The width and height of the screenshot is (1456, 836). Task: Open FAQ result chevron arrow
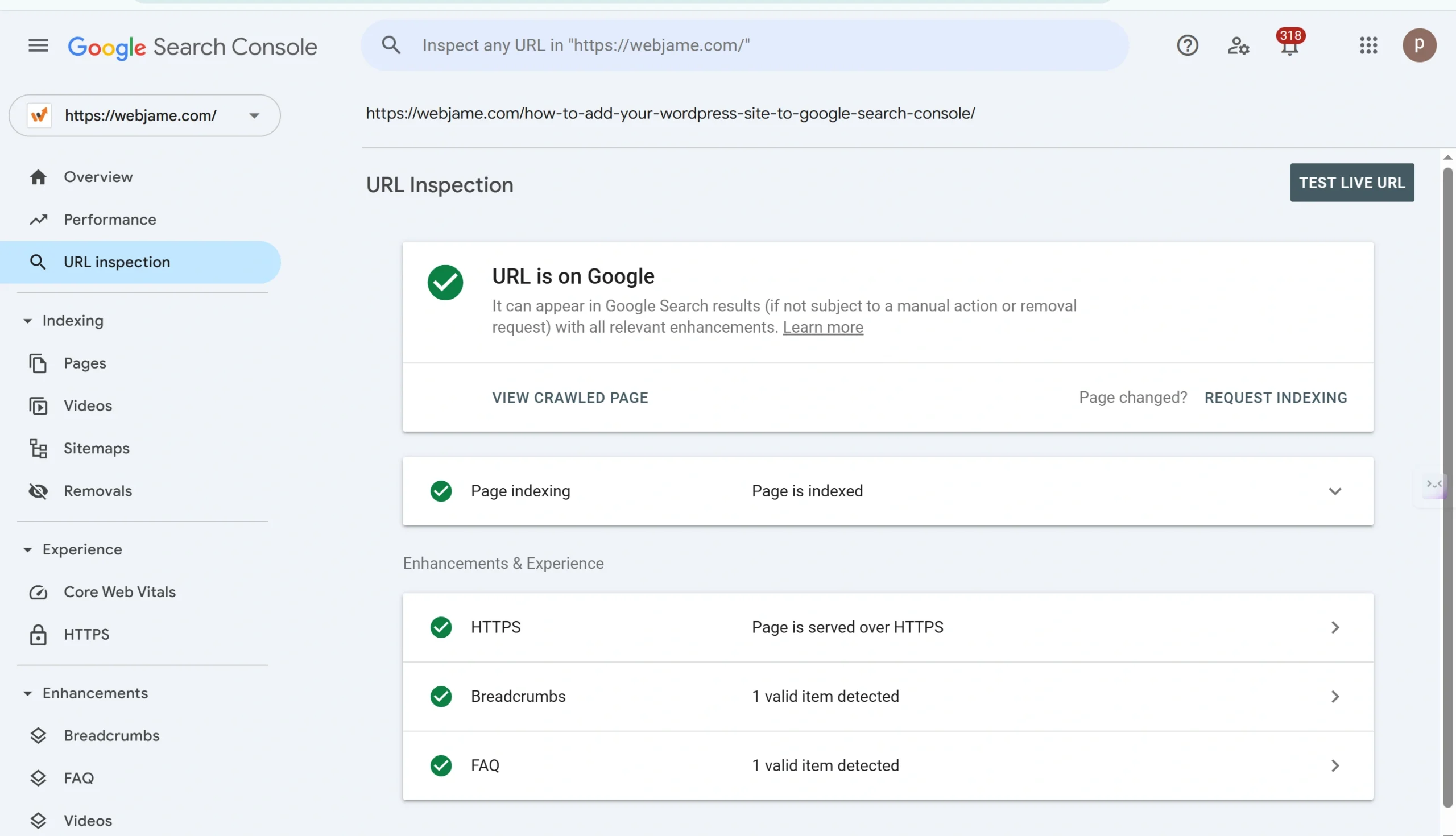(x=1335, y=765)
